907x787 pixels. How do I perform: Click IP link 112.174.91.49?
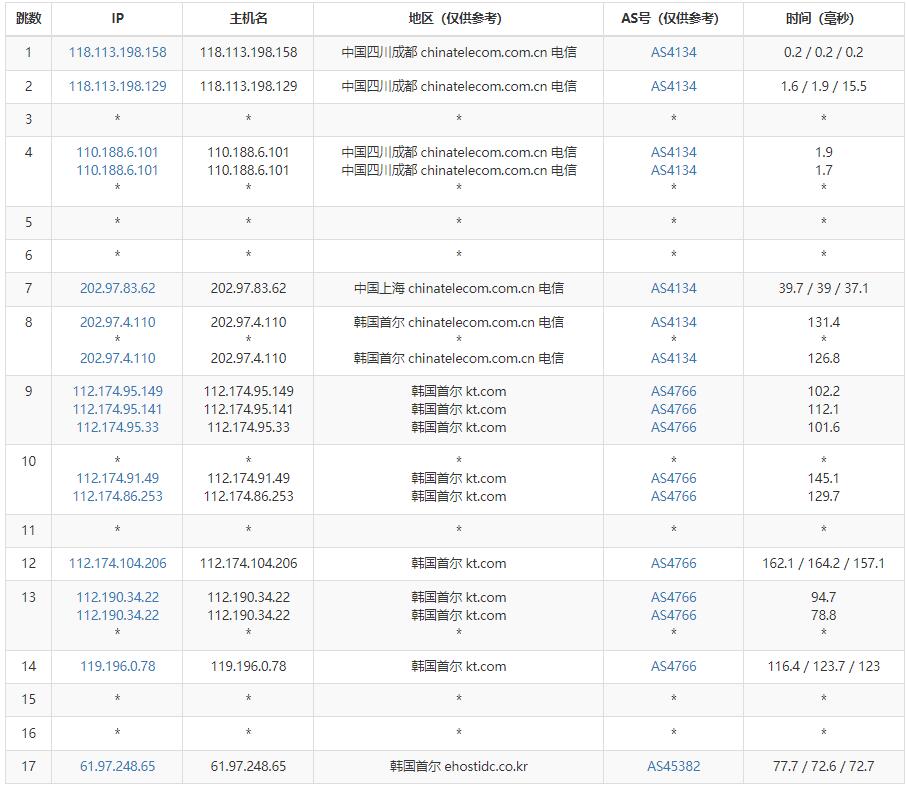click(x=117, y=478)
